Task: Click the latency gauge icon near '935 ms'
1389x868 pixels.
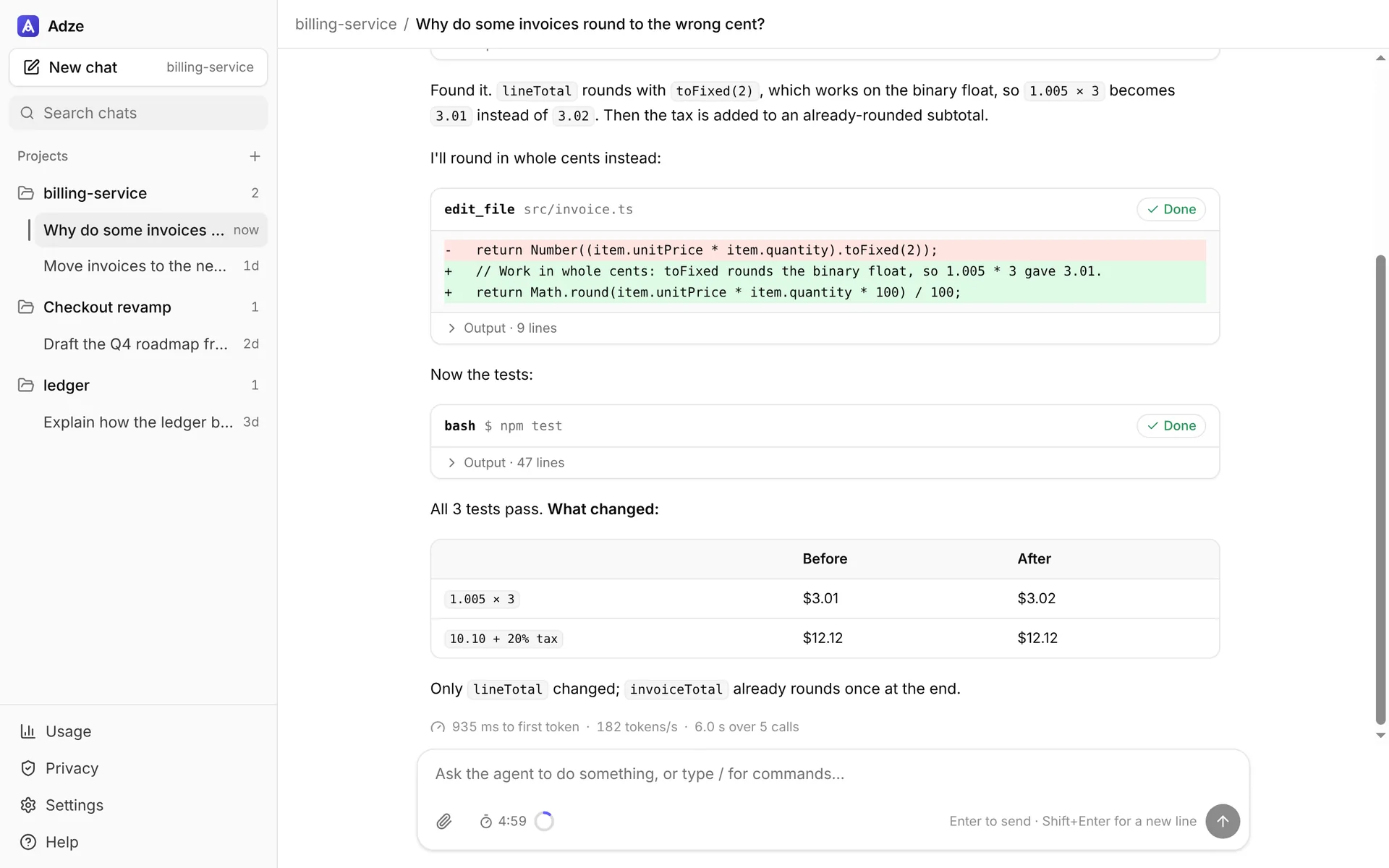Action: 438,727
